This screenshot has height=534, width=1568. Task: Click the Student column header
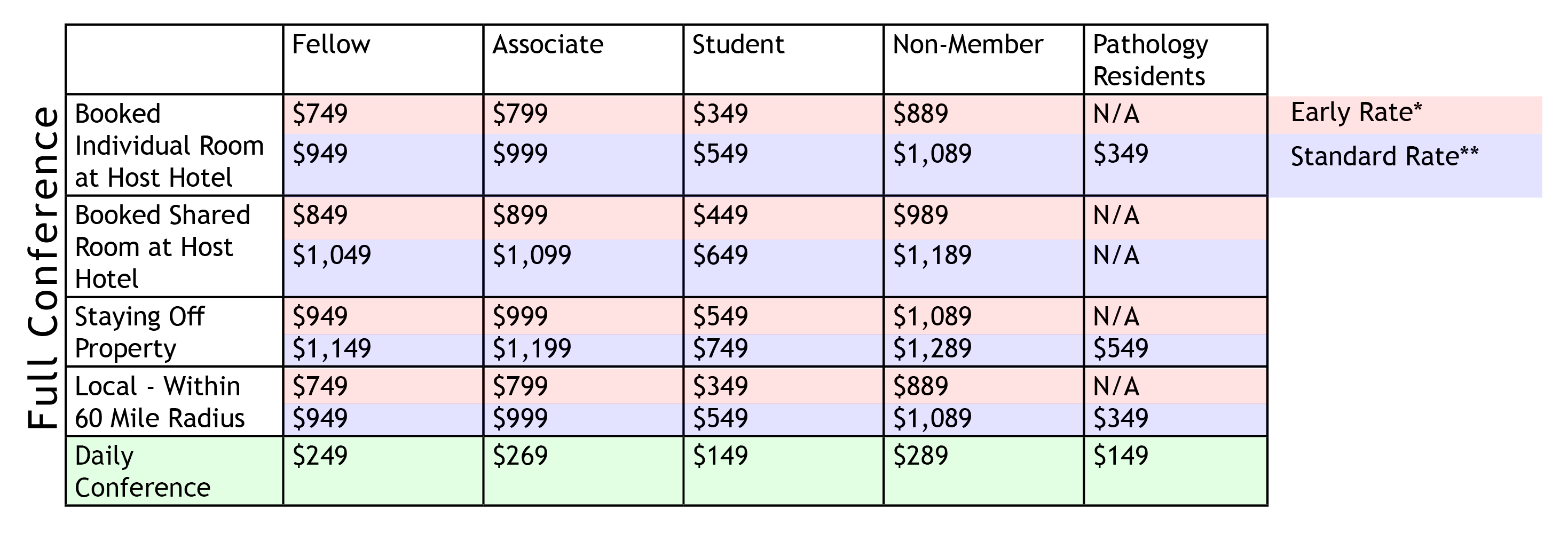pyautogui.click(x=738, y=45)
